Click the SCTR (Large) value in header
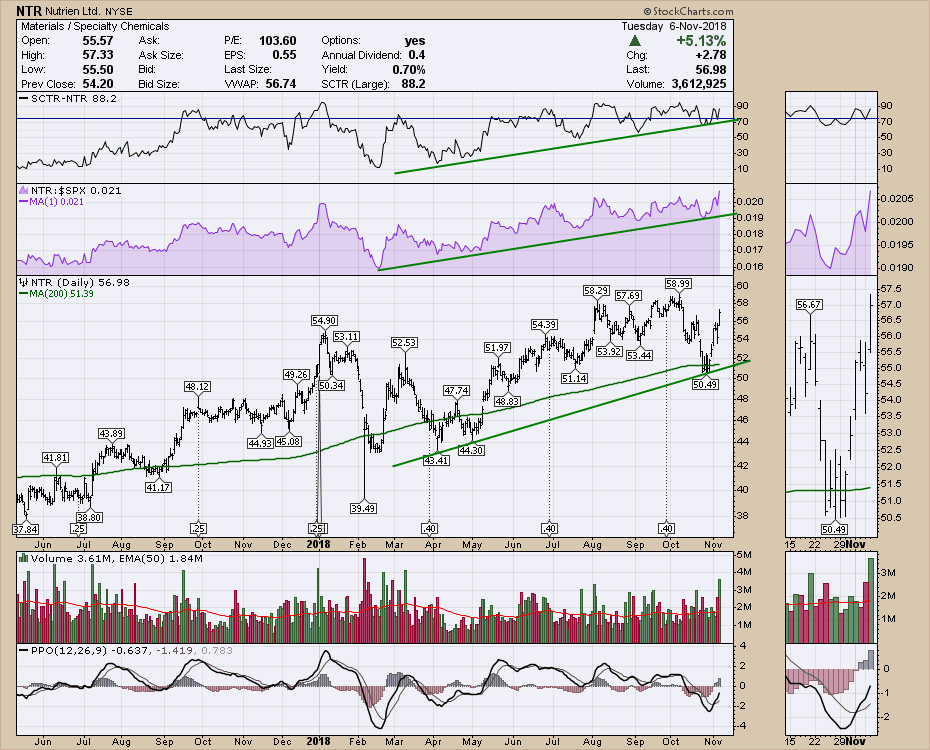 pos(413,84)
